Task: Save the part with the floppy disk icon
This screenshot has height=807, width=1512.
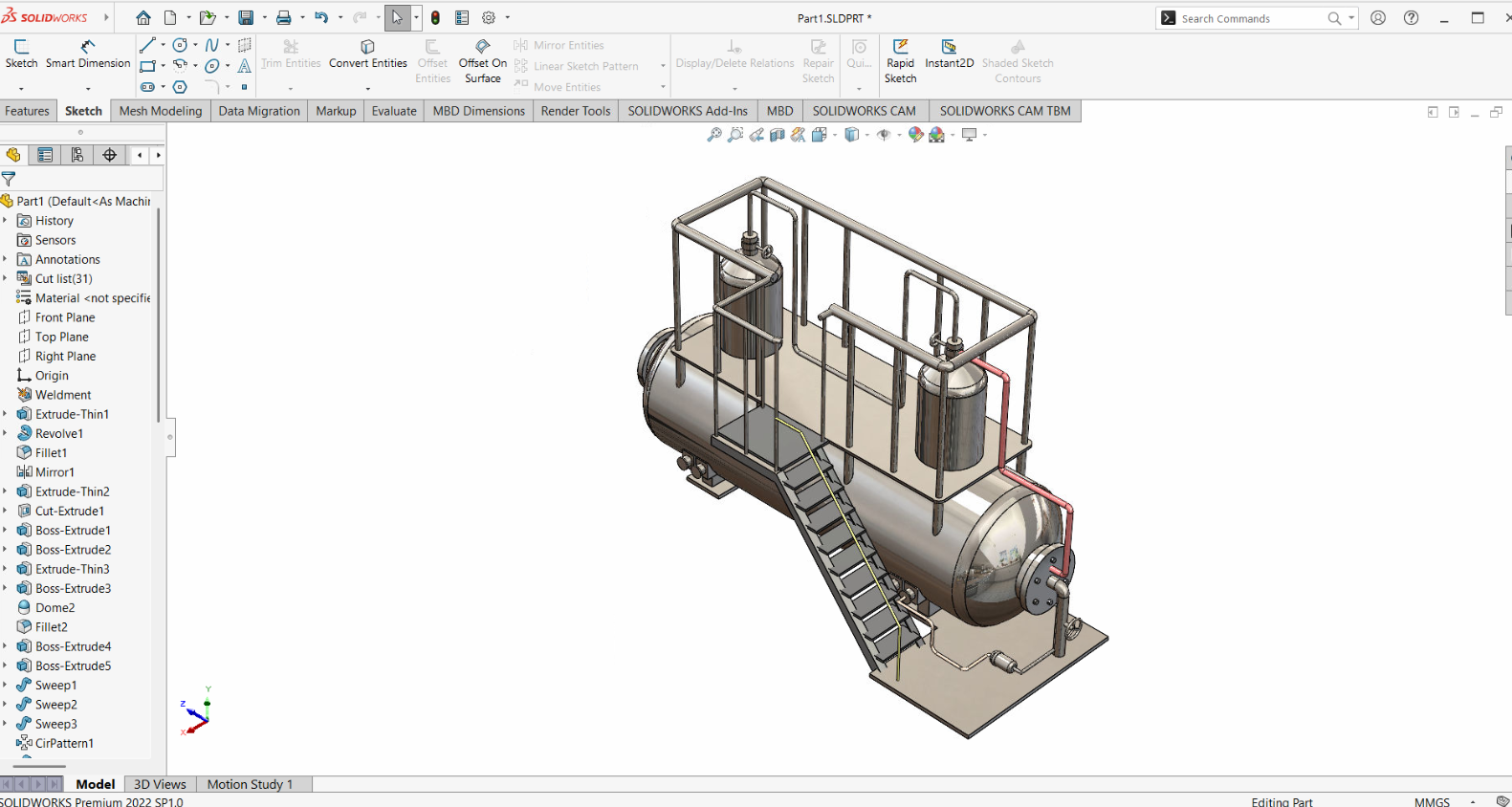Action: [x=246, y=18]
